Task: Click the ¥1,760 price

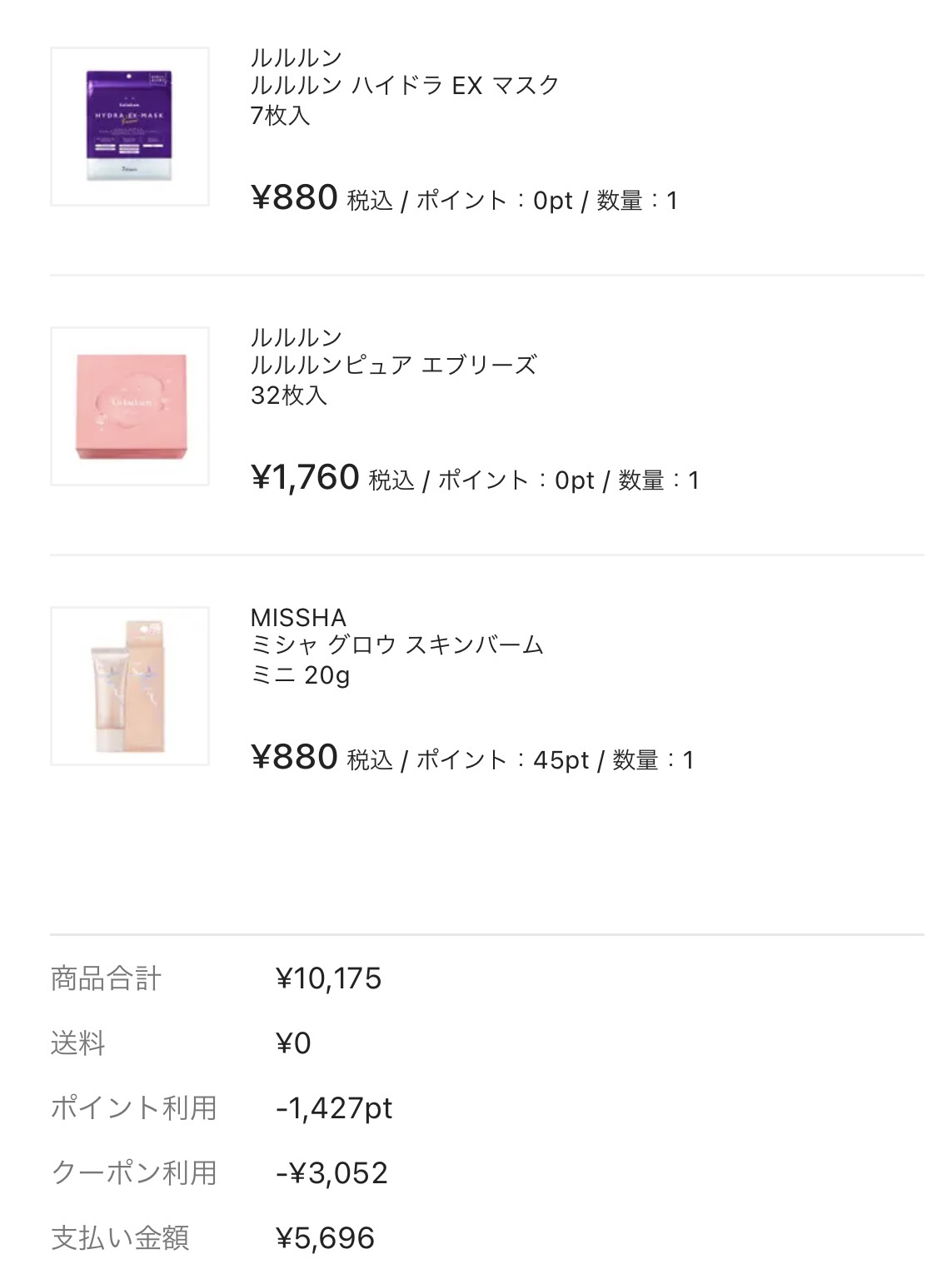Action: 305,478
